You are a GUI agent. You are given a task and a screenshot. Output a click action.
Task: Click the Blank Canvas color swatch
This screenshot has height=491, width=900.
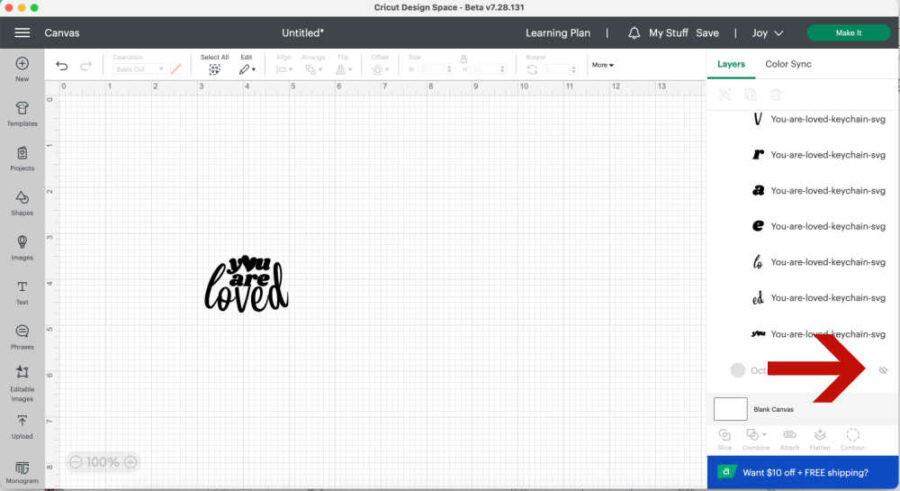point(730,409)
